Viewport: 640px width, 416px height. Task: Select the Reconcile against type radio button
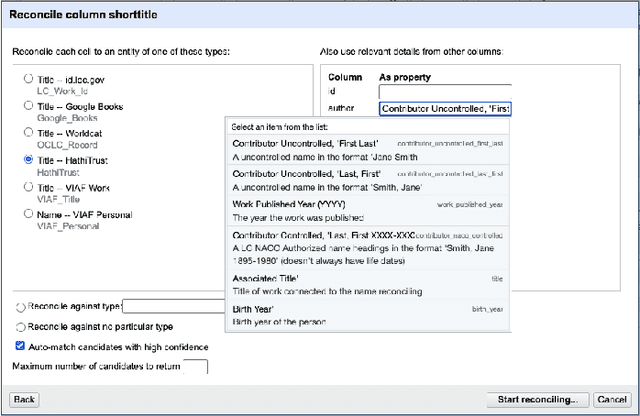pyautogui.click(x=20, y=307)
